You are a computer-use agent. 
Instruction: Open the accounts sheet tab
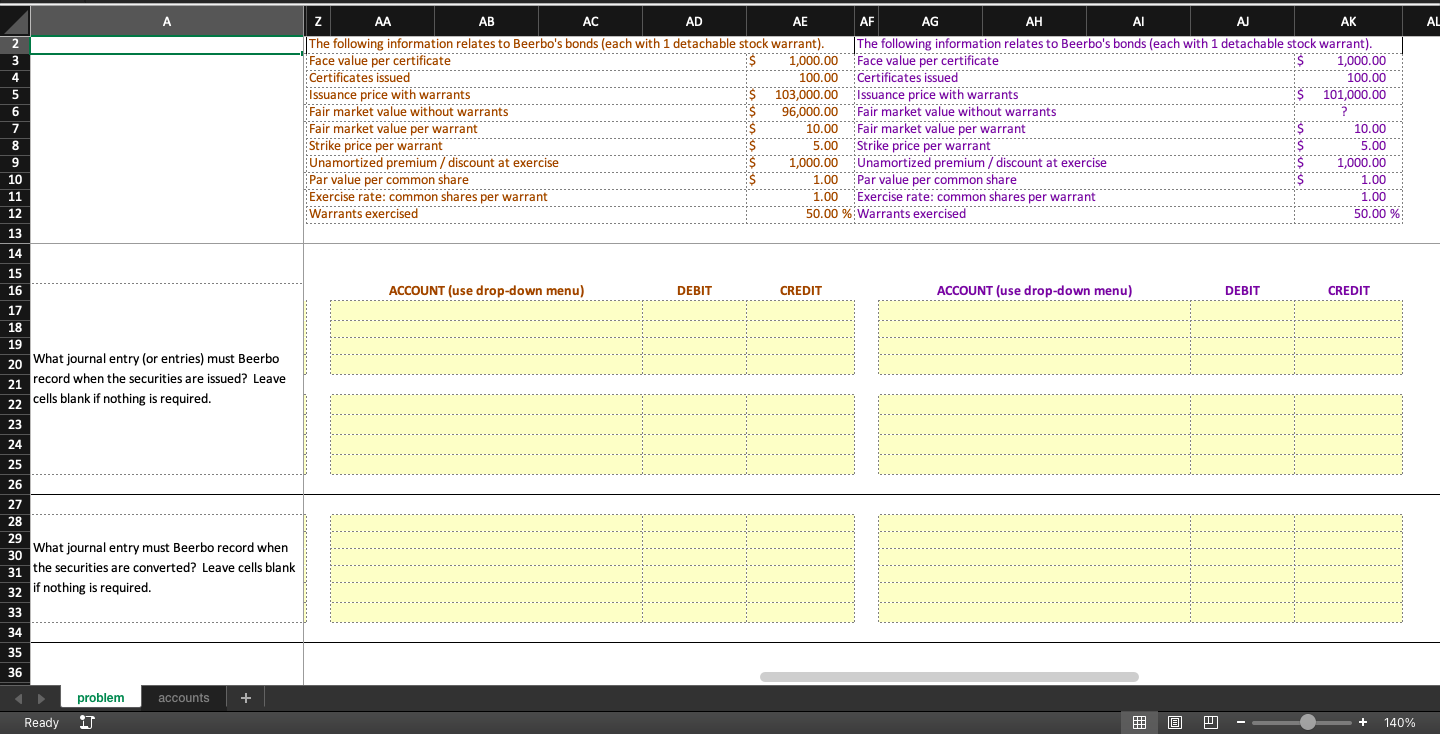click(x=184, y=698)
